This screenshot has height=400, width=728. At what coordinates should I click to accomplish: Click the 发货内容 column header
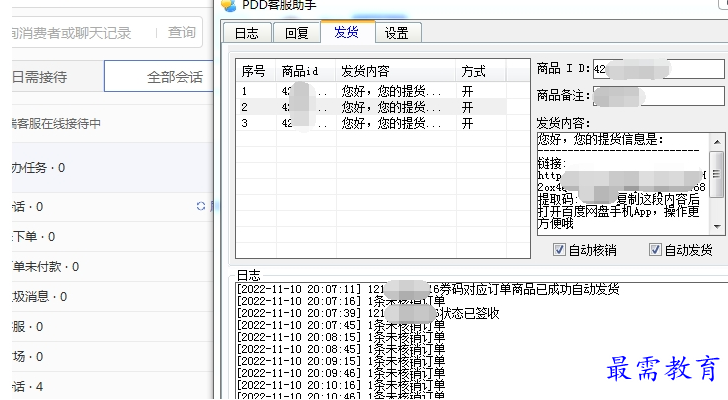tap(396, 71)
